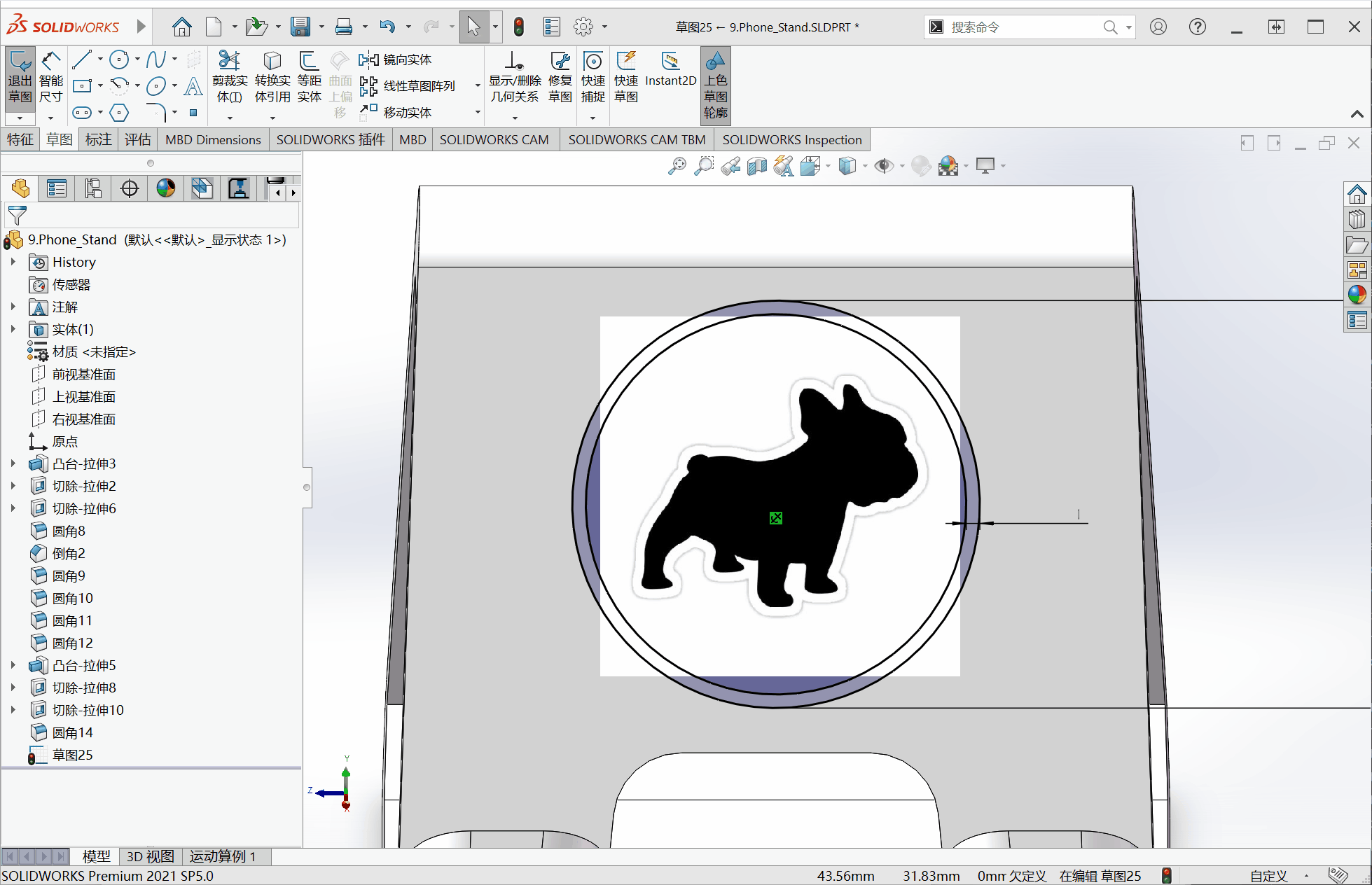Switch to the 3D 视图 bottom tab

coord(151,856)
